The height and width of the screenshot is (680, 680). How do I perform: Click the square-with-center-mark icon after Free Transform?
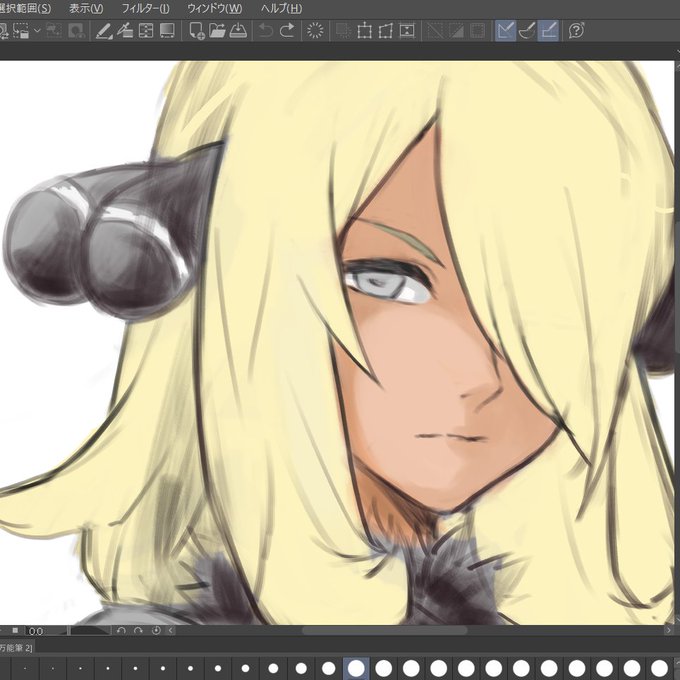[407, 31]
